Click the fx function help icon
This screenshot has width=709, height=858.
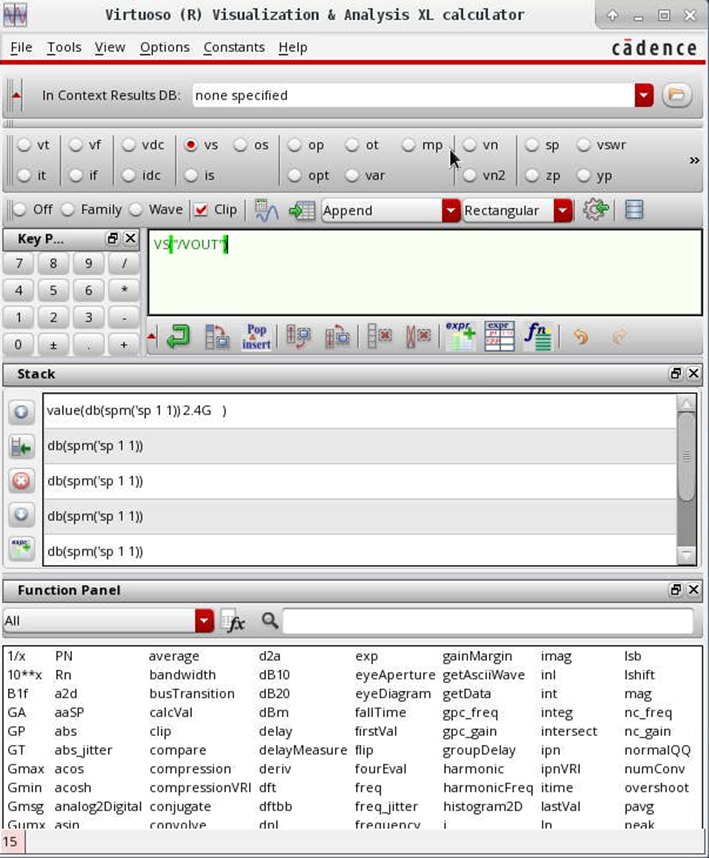(233, 621)
